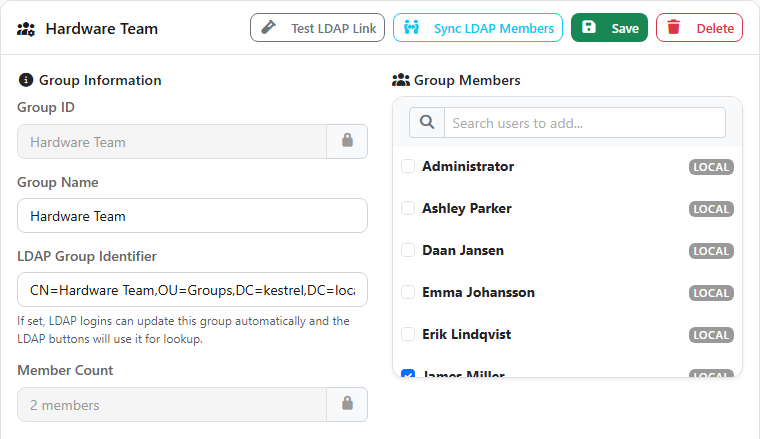Image resolution: width=760 pixels, height=439 pixels.
Task: Select the Emma Johansson checkbox
Action: [408, 292]
